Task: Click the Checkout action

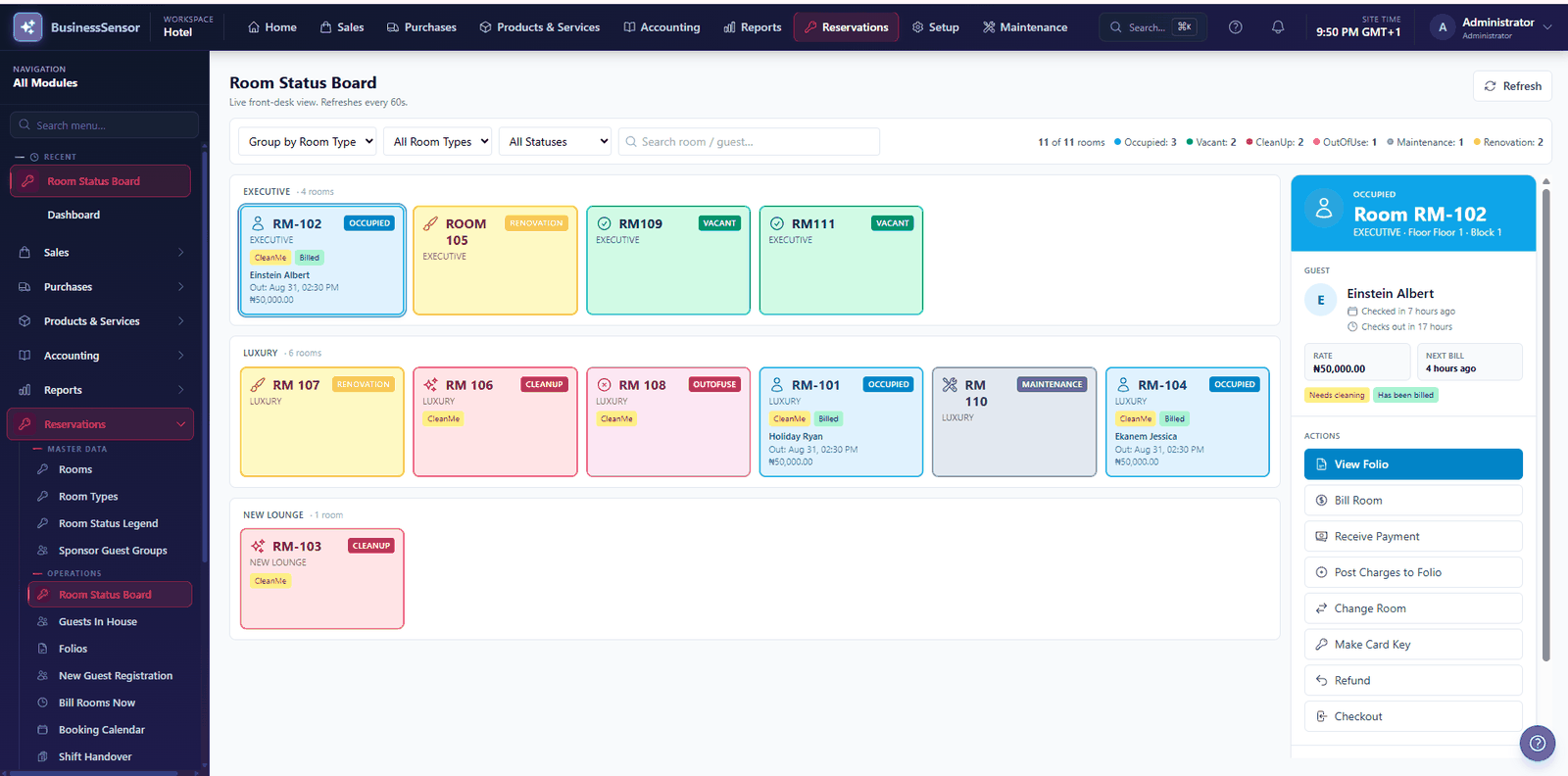Action: point(1413,716)
